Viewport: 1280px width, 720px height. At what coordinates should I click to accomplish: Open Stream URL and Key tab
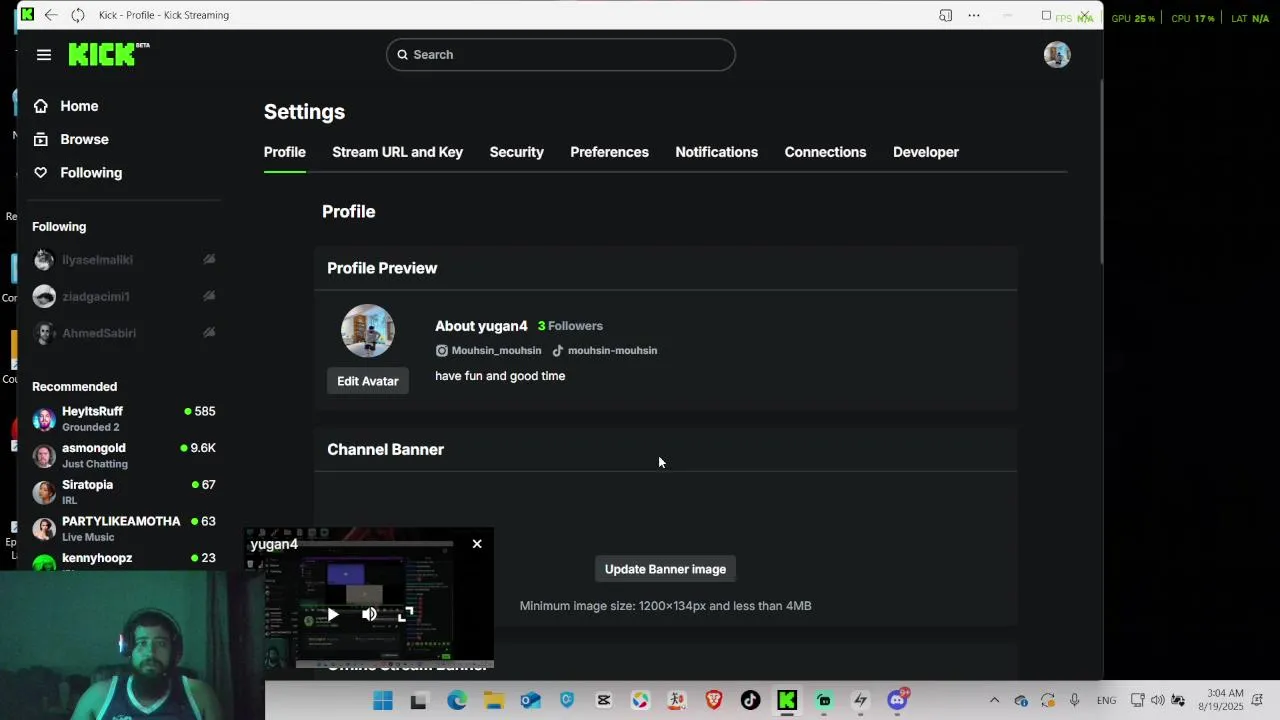pyautogui.click(x=397, y=152)
